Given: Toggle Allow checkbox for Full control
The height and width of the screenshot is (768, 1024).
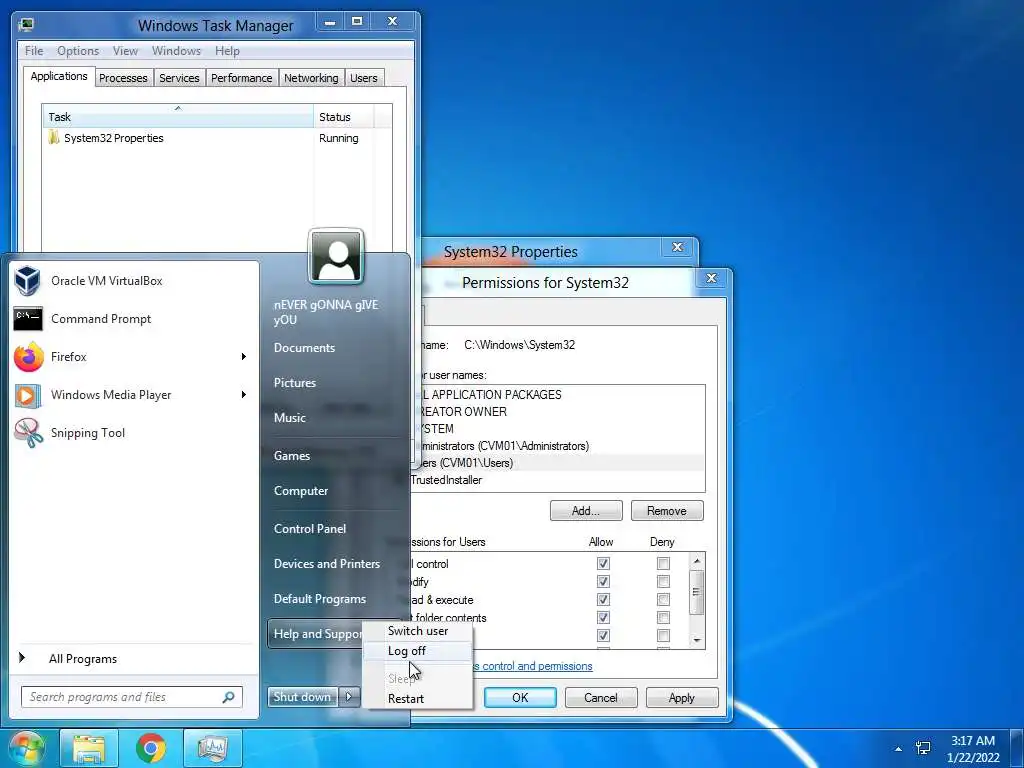Looking at the screenshot, I should (603, 564).
